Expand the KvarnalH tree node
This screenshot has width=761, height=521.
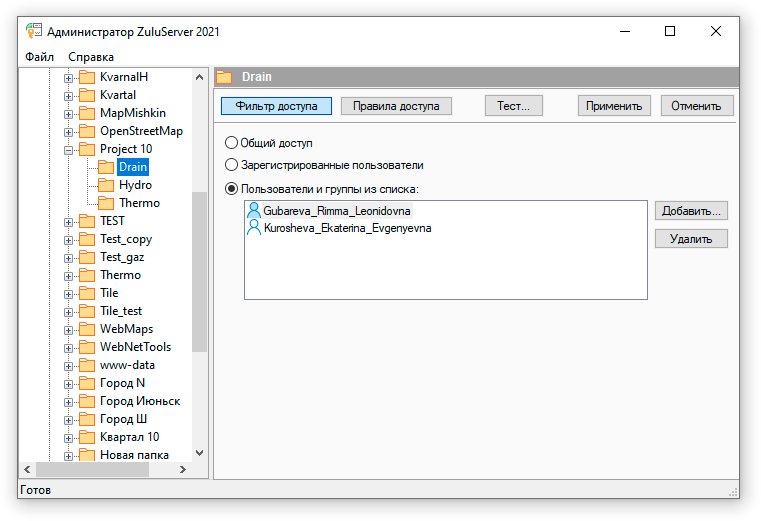click(68, 78)
